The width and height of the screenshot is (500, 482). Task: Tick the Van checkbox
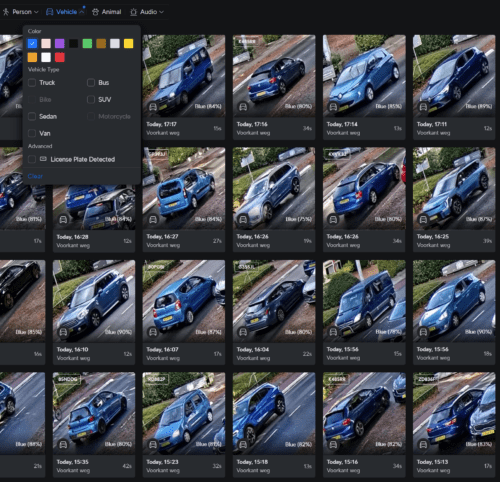click(32, 133)
